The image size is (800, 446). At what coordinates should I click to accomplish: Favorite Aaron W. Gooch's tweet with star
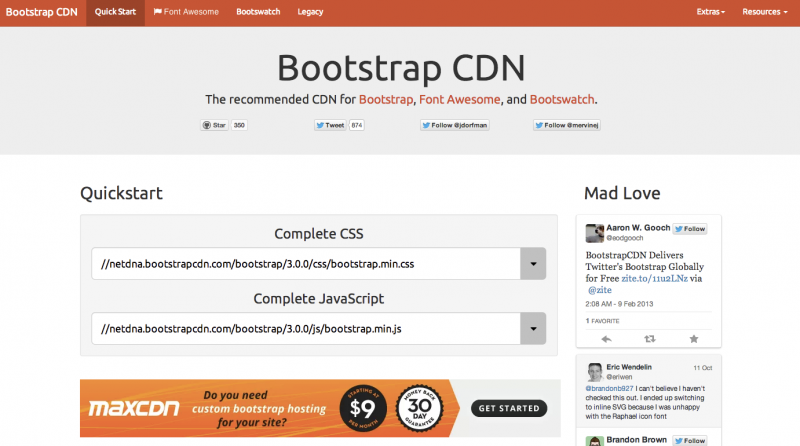pos(694,339)
